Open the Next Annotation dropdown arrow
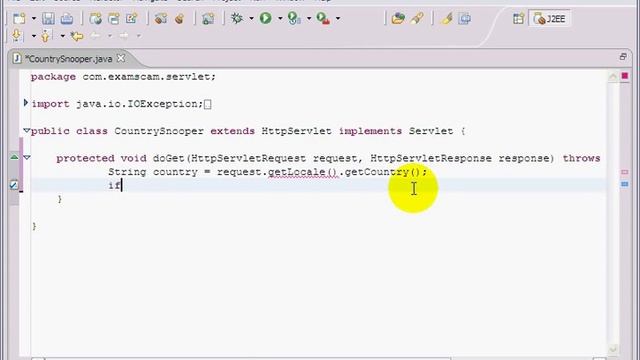The width and height of the screenshot is (640, 360). click(x=34, y=36)
